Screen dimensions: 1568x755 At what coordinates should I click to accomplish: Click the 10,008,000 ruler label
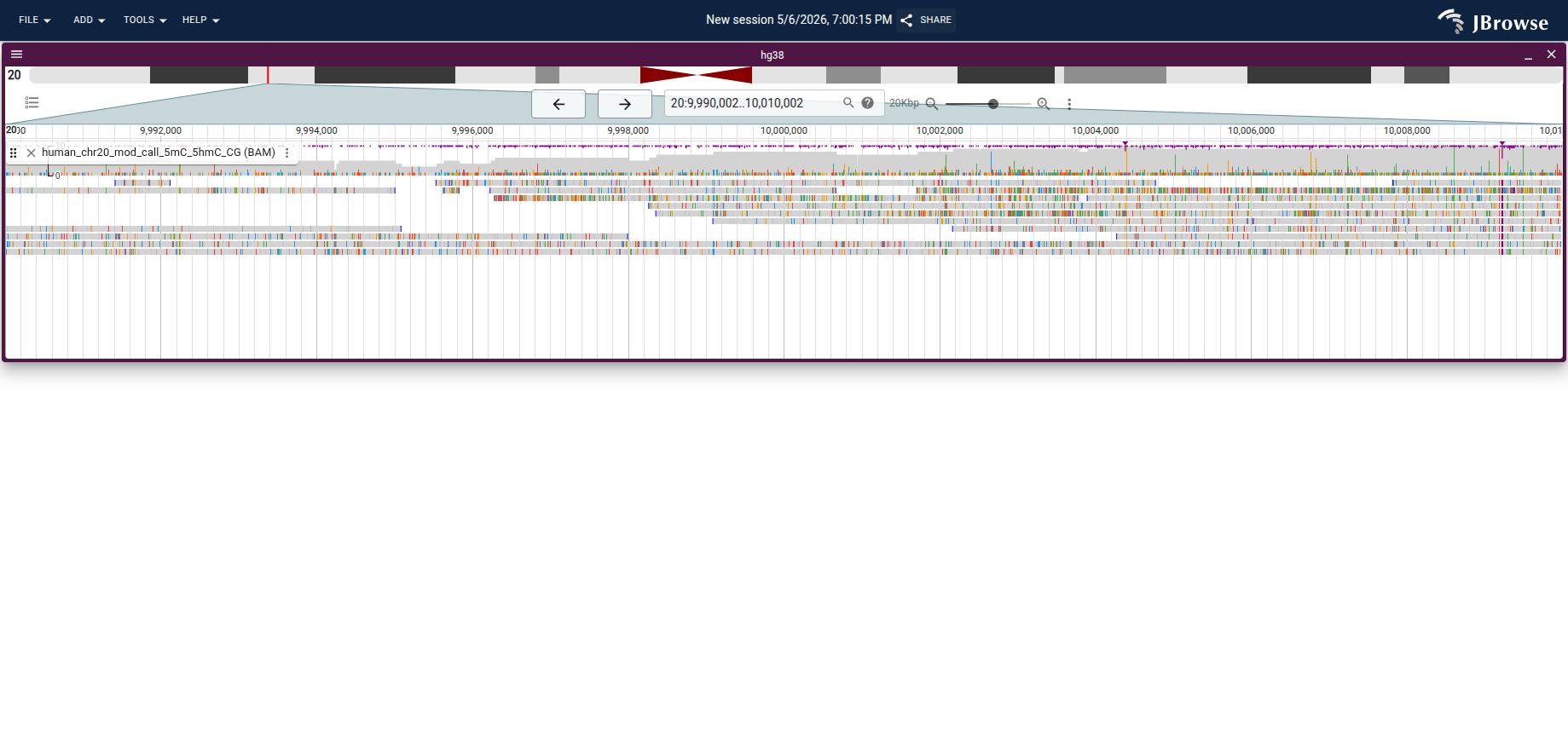tap(1407, 130)
